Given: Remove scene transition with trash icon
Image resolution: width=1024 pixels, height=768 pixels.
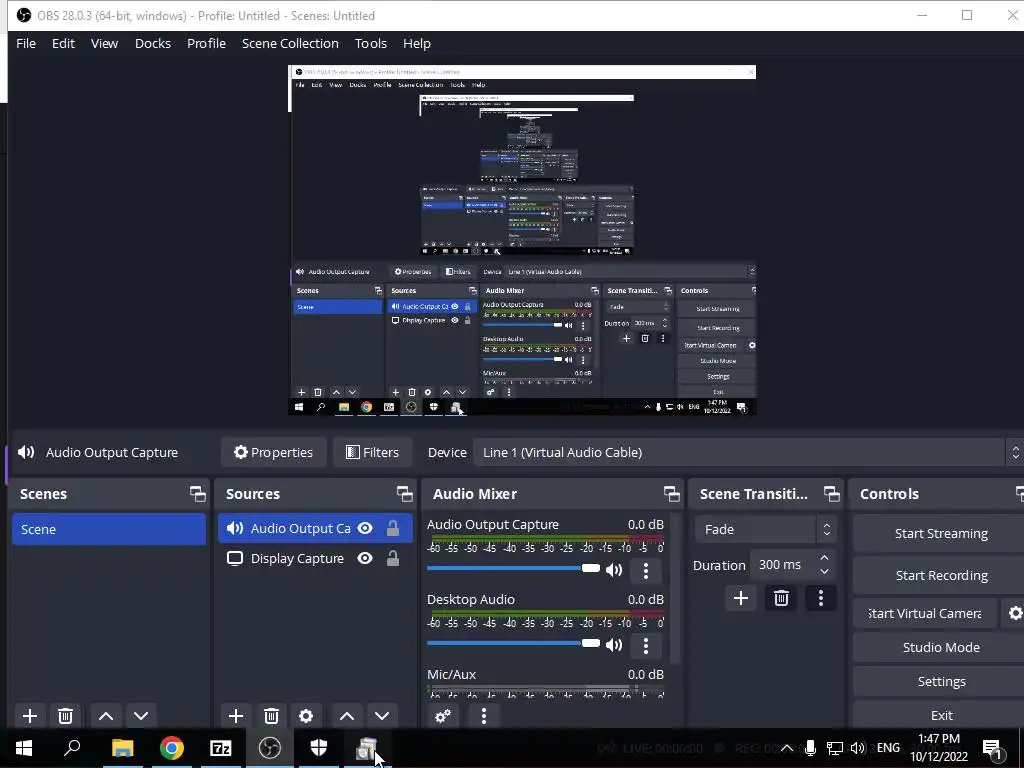Looking at the screenshot, I should tap(781, 598).
